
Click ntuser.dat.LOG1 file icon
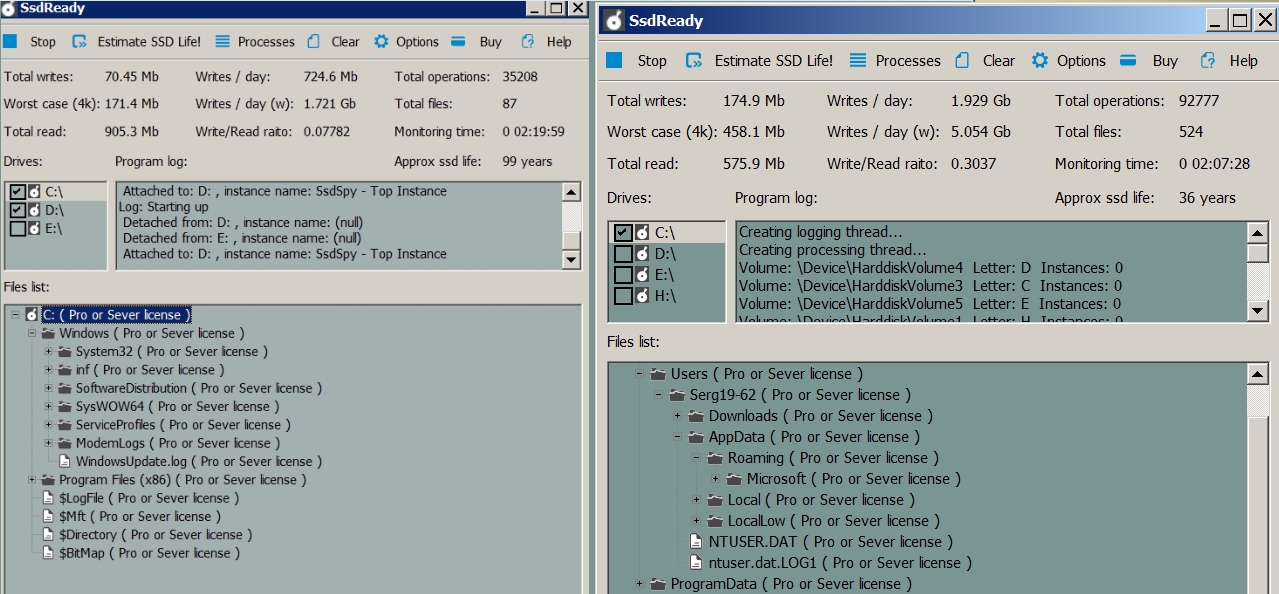(697, 563)
